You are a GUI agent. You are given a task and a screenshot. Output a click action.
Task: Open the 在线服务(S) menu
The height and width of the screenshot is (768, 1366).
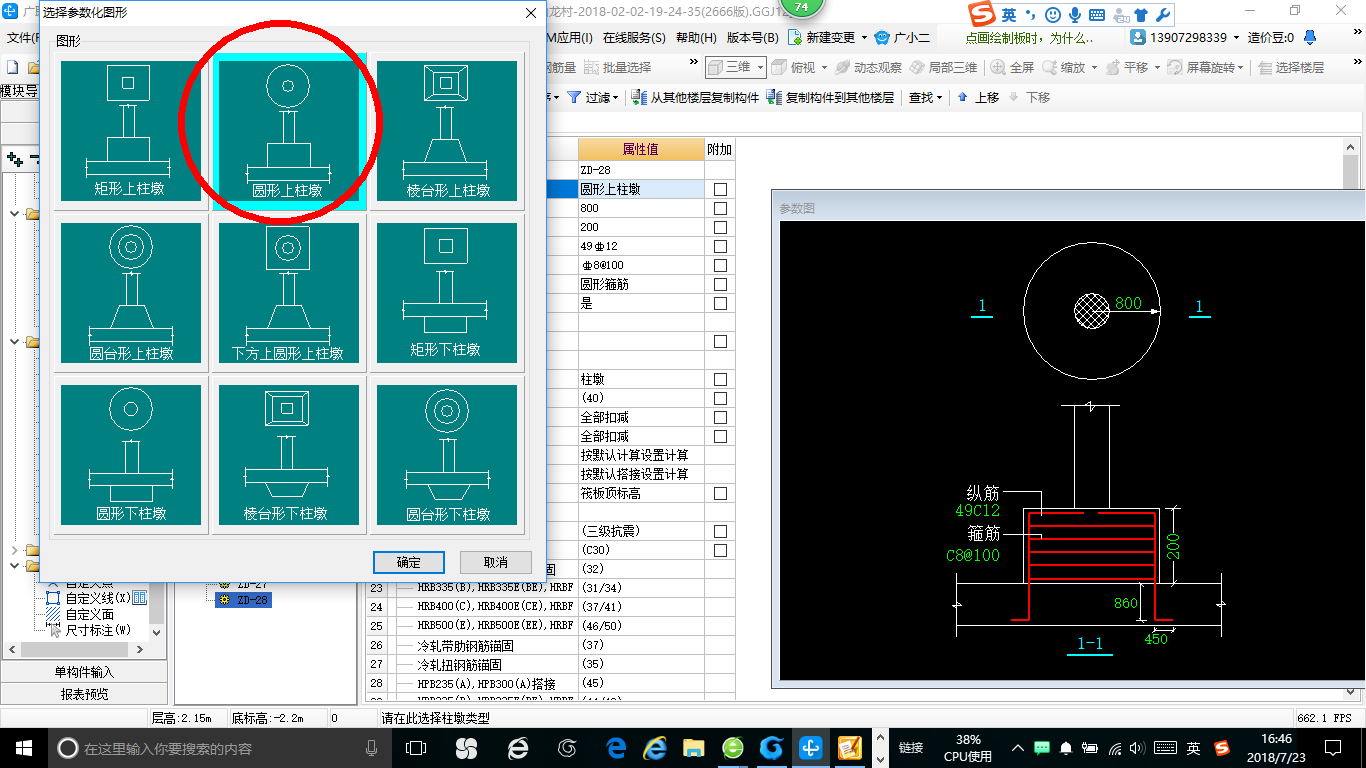point(634,38)
